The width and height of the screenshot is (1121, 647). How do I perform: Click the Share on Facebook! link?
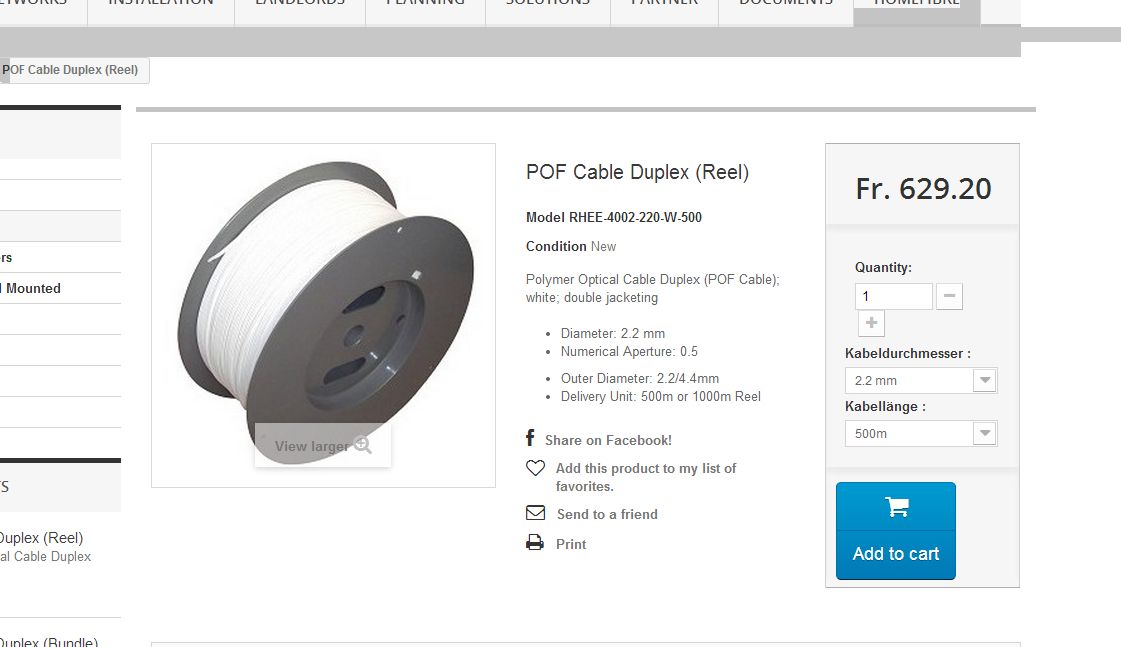(608, 440)
